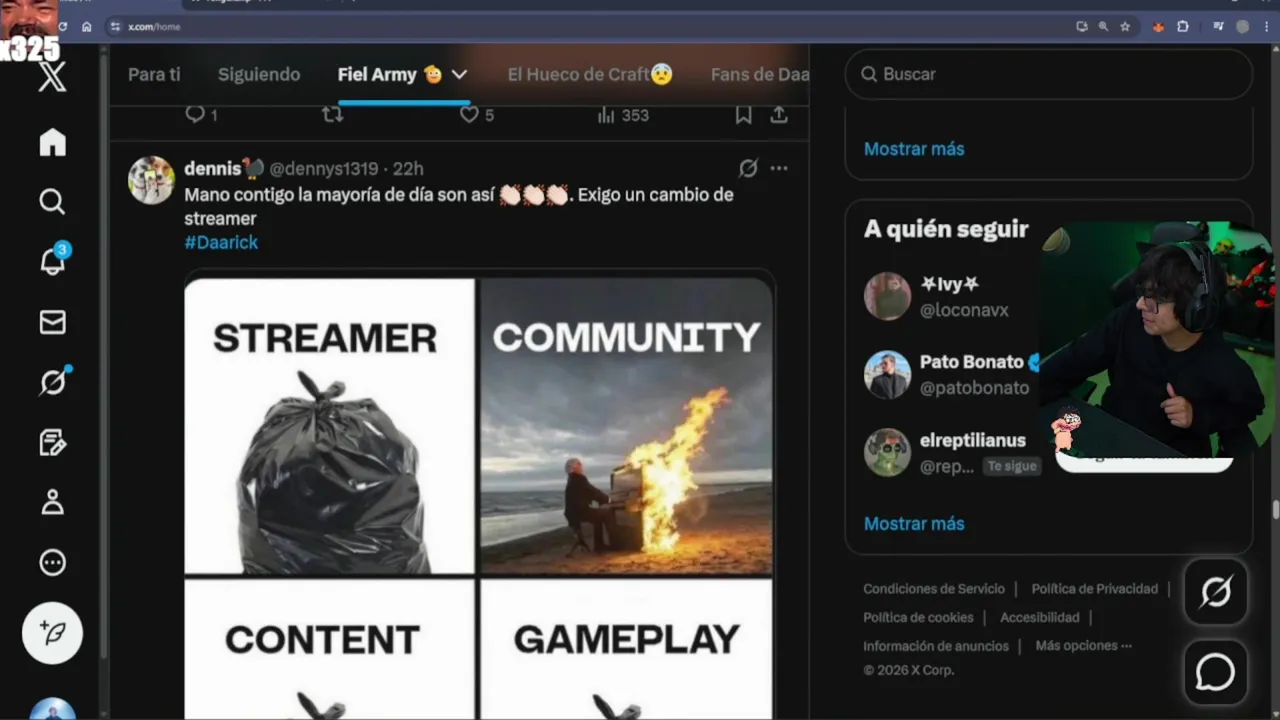The image size is (1280, 720).
Task: Switch to the Siguiendo tab
Action: (x=259, y=74)
